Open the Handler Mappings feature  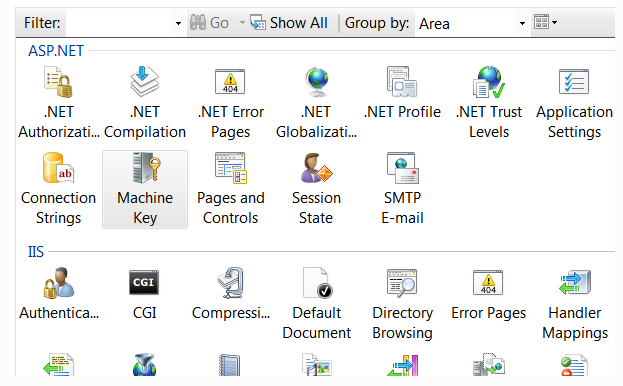pyautogui.click(x=575, y=304)
